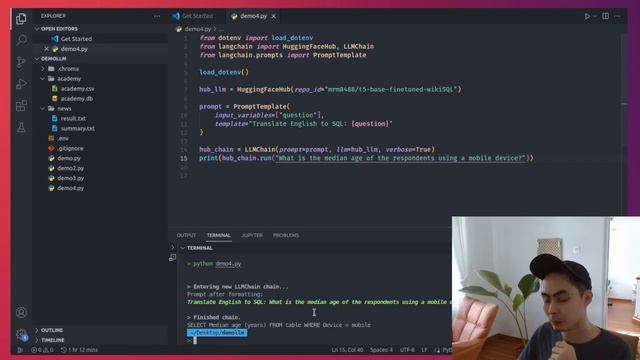Collapse the academy folder
The height and width of the screenshot is (360, 640).
69,78
